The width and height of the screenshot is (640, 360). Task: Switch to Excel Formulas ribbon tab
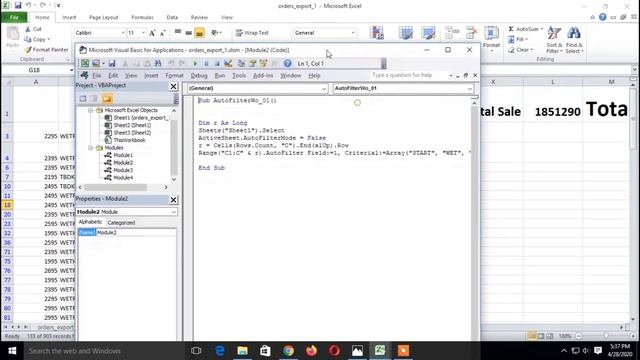[x=142, y=17]
